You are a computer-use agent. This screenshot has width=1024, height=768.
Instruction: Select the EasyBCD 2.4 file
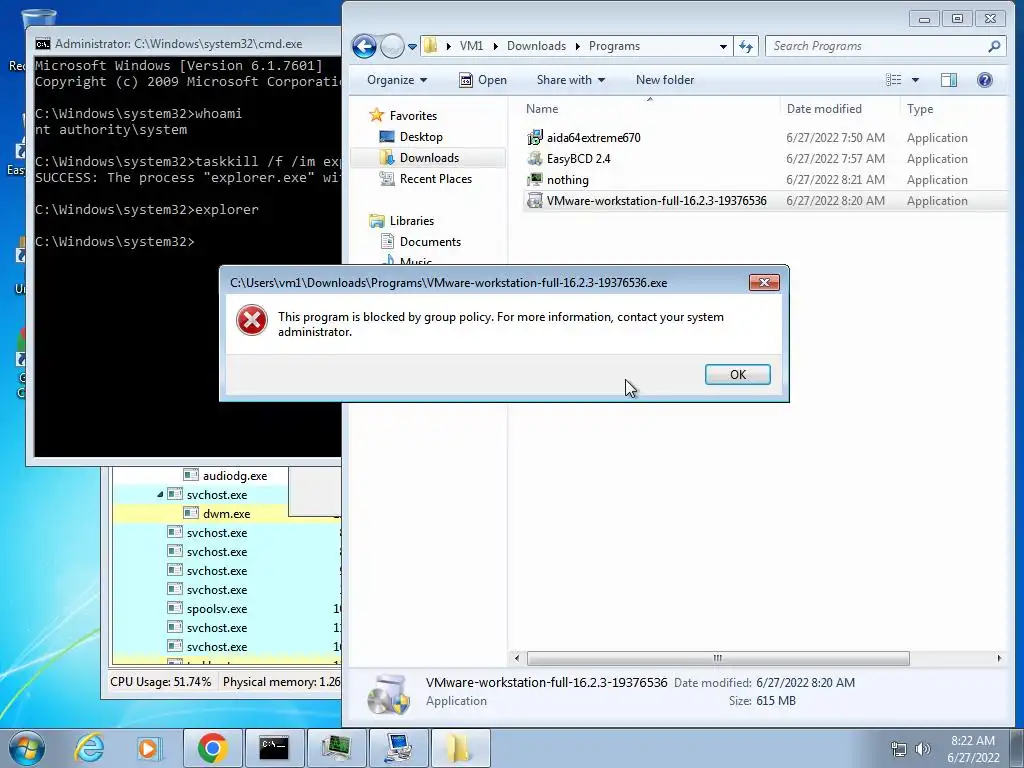click(579, 159)
